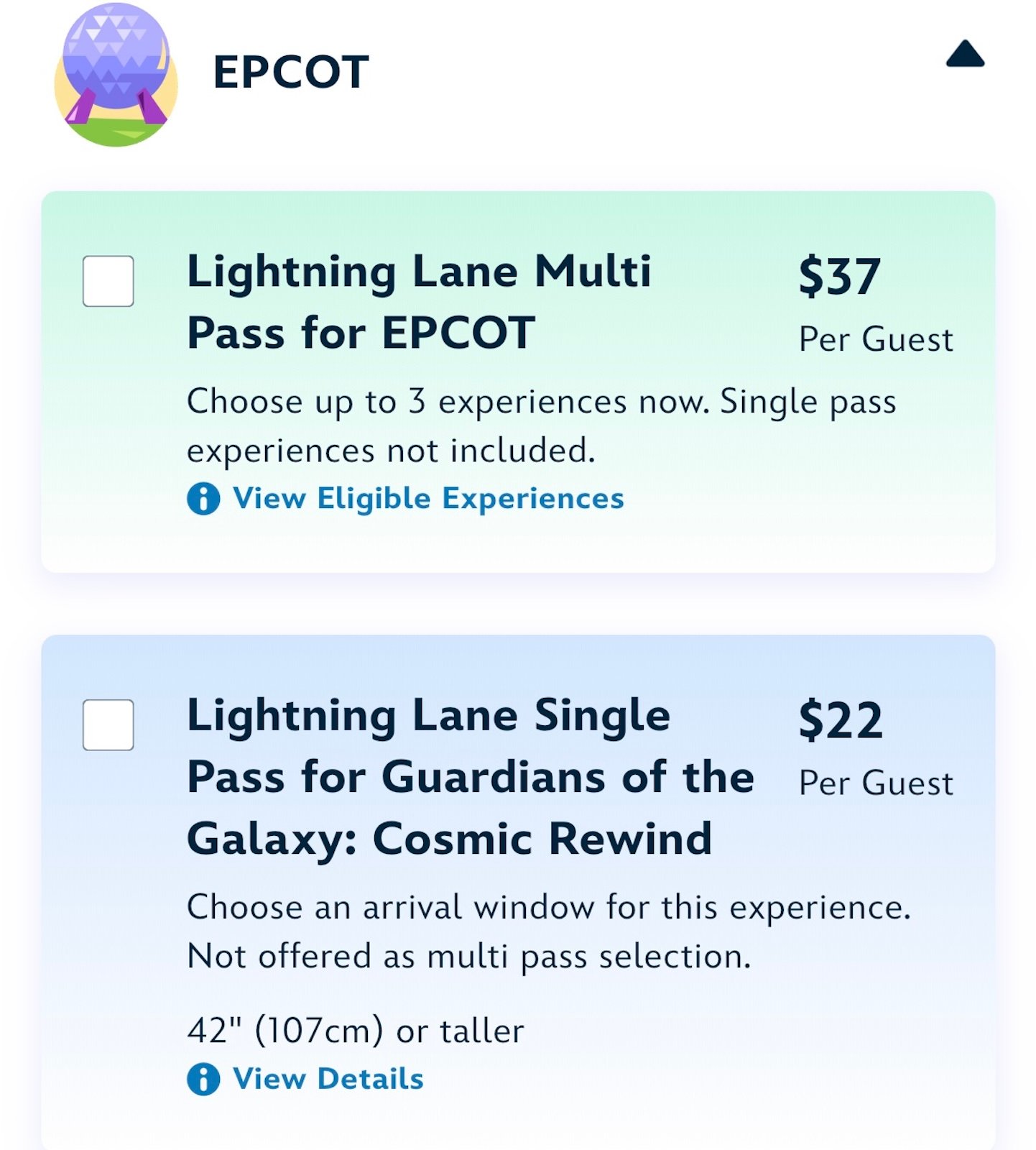Viewport: 1036px width, 1150px height.
Task: Tap the 42" (107cm) or taller height requirement
Action: point(356,1031)
